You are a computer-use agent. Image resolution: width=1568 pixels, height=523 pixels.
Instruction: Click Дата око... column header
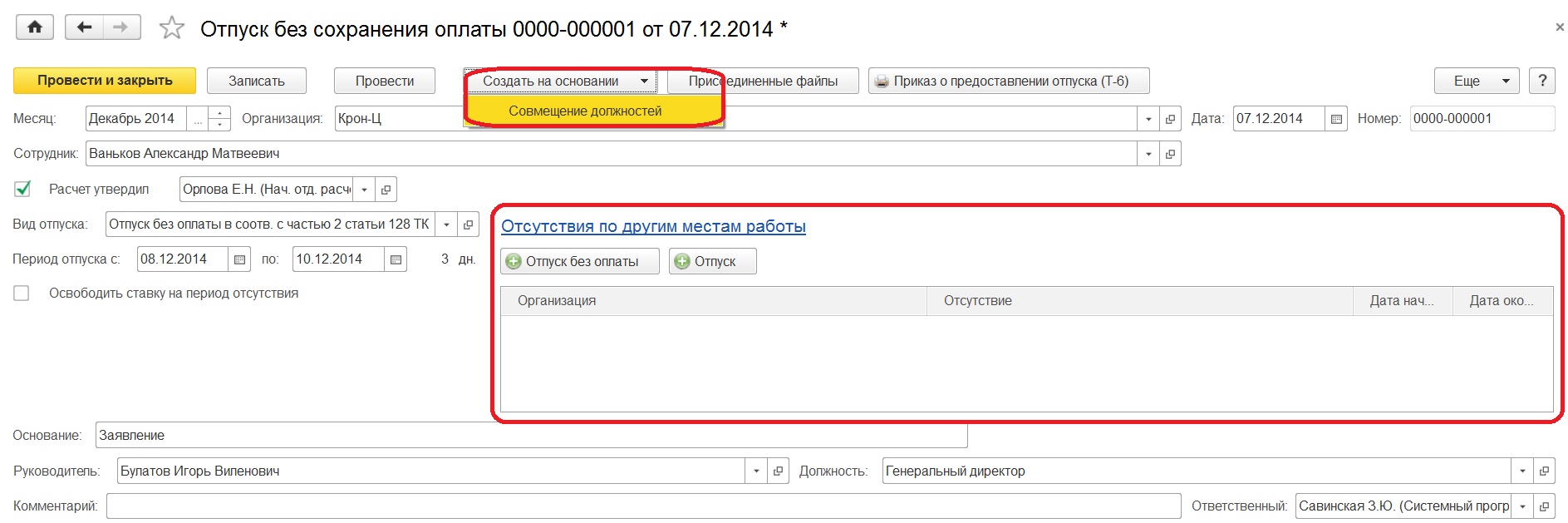click(1502, 301)
